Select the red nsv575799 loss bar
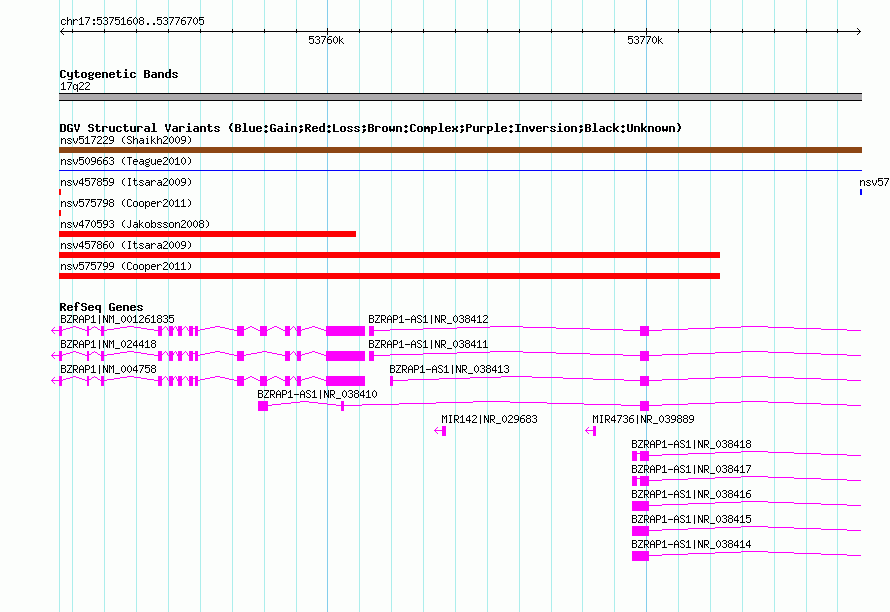The height and width of the screenshot is (612, 890). [389, 276]
